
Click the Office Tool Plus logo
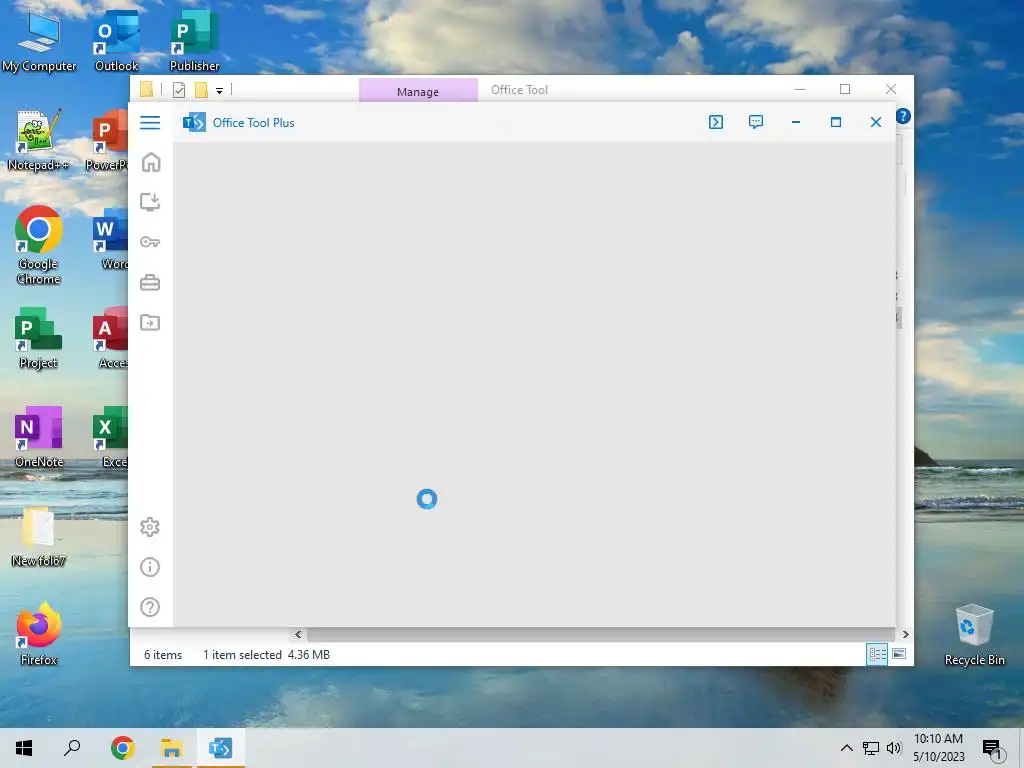194,122
